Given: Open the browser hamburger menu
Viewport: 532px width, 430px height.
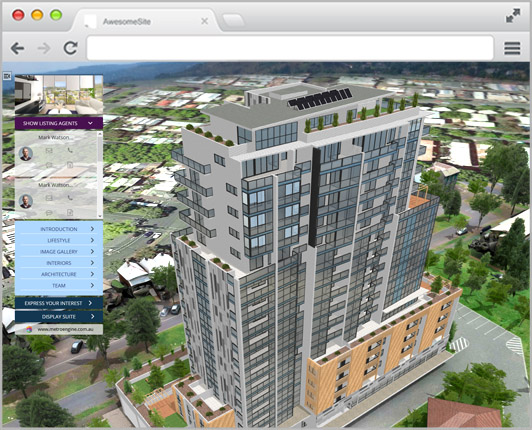Looking at the screenshot, I should (512, 48).
